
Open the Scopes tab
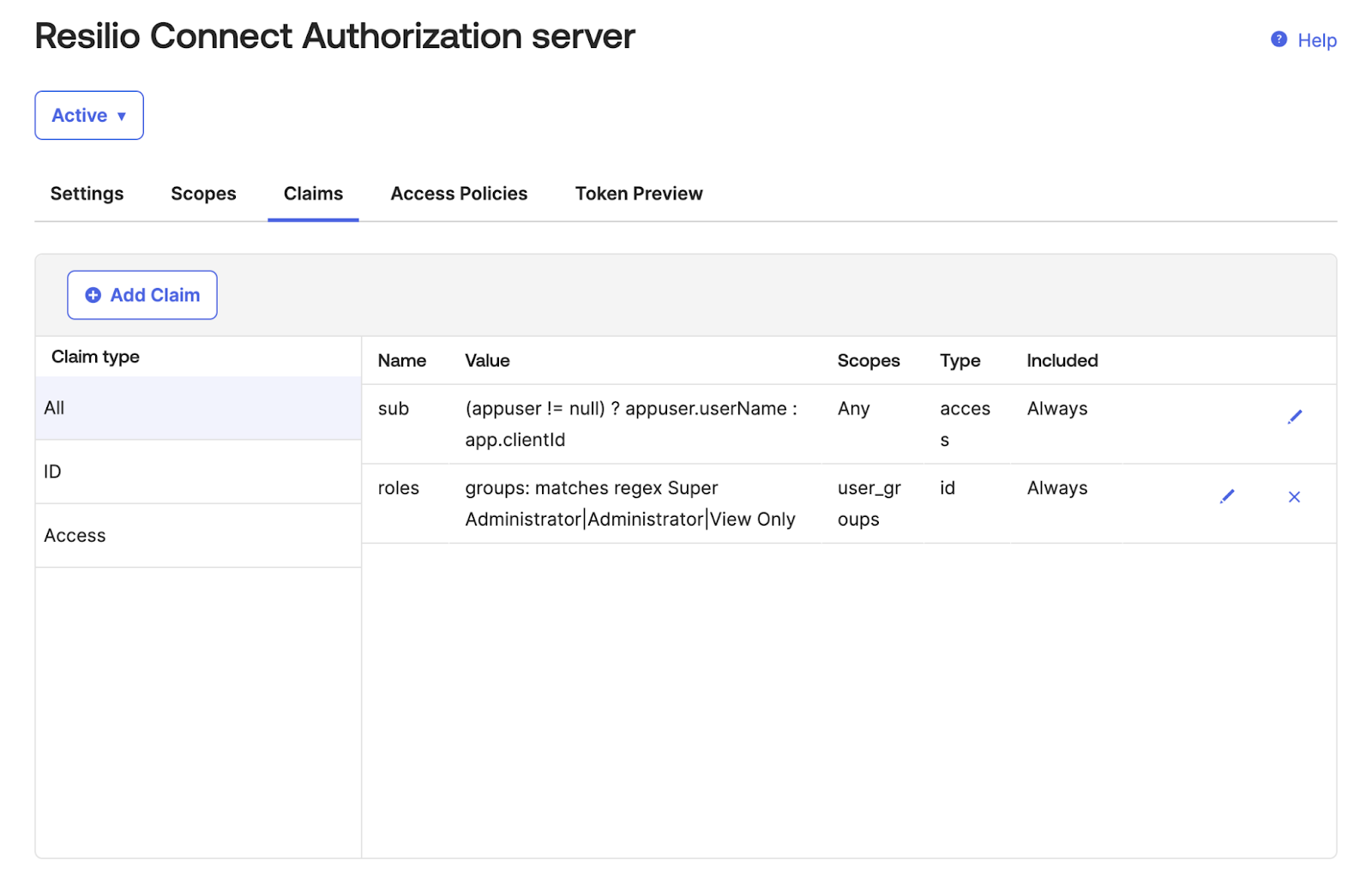(203, 194)
